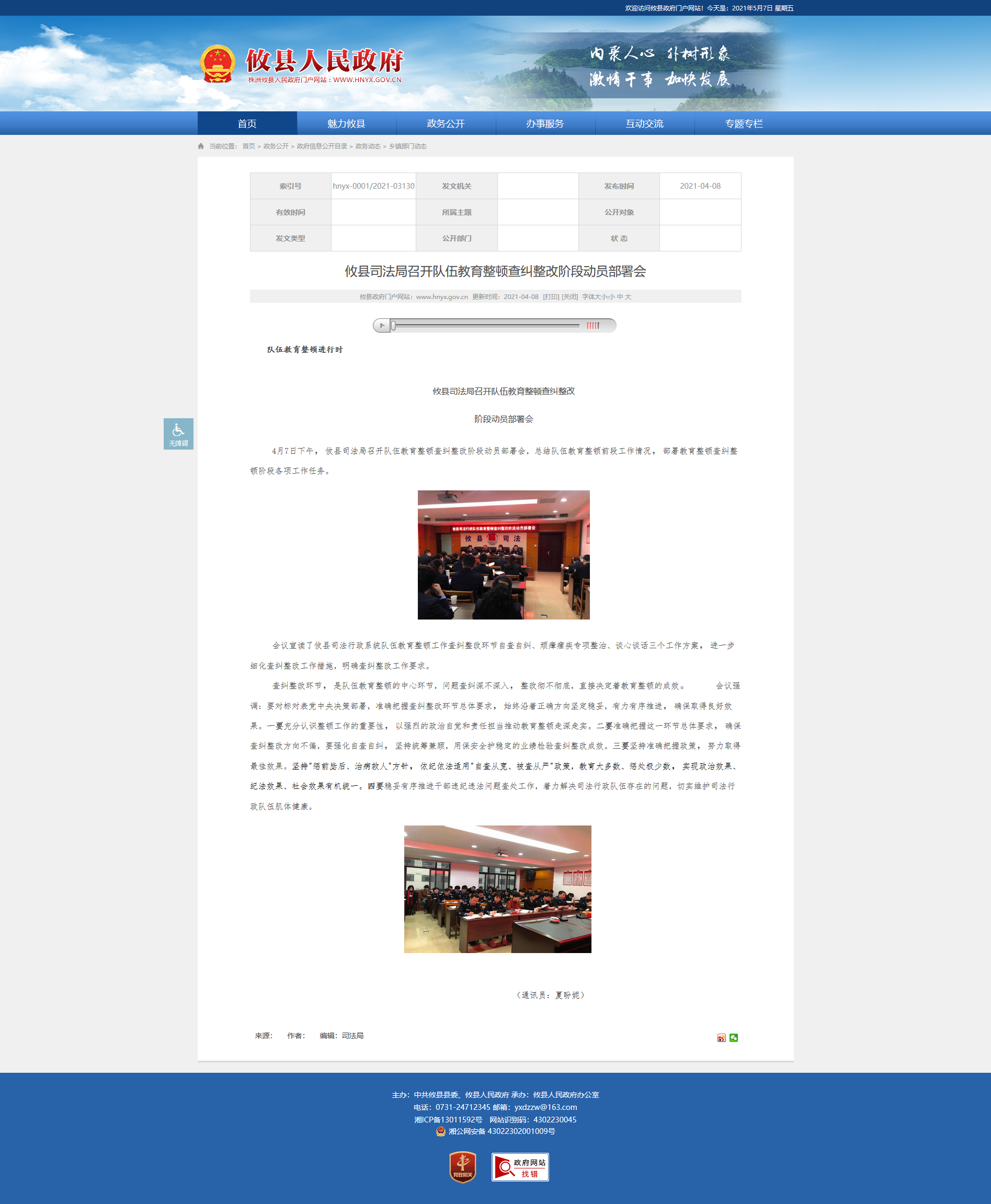Open 政府信息公开目录 breadcrumb link
The height and width of the screenshot is (1204, 991).
pos(322,146)
